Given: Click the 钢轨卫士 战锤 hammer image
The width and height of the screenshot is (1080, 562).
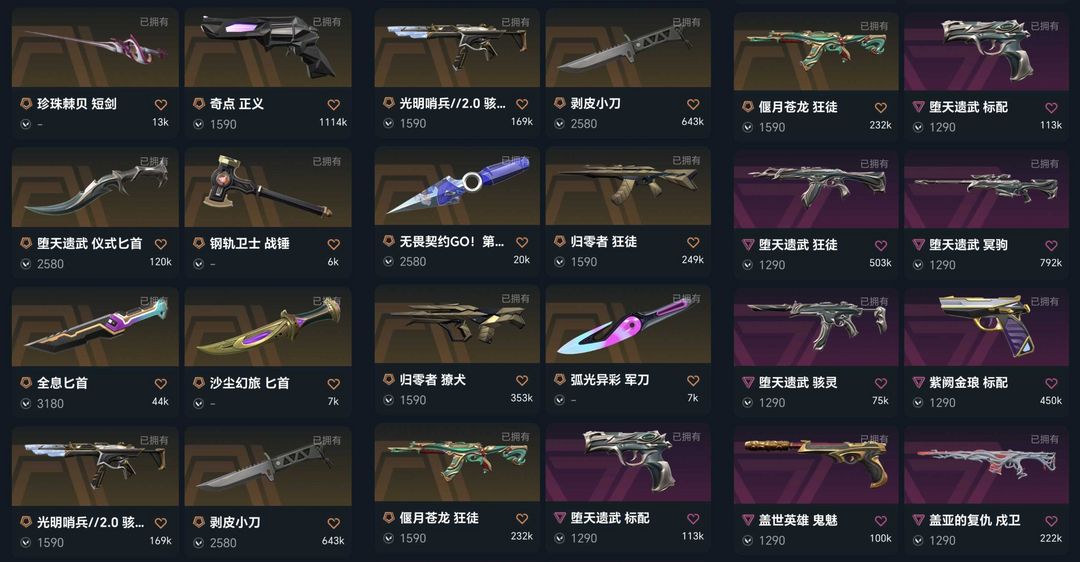Looking at the screenshot, I should [x=268, y=187].
